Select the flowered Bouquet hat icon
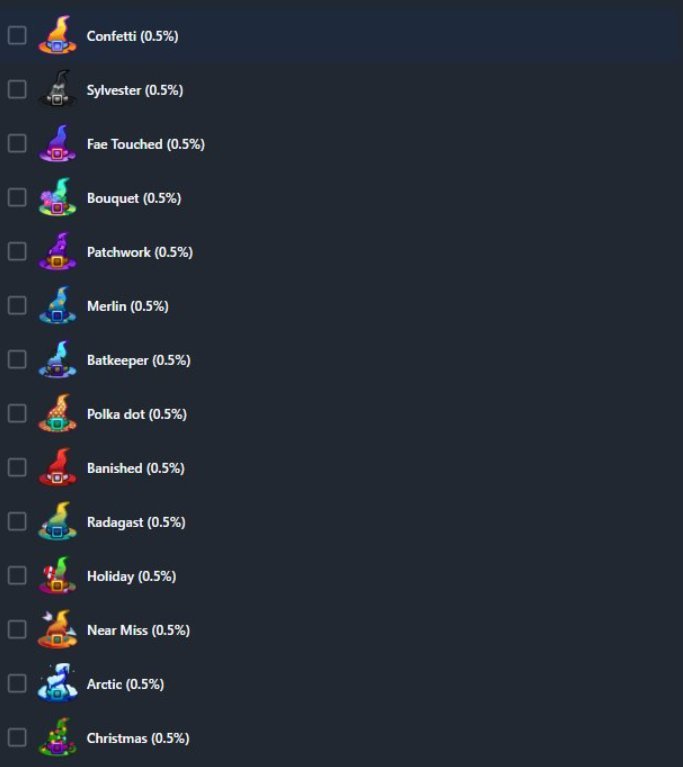The height and width of the screenshot is (767, 683). coord(58,197)
